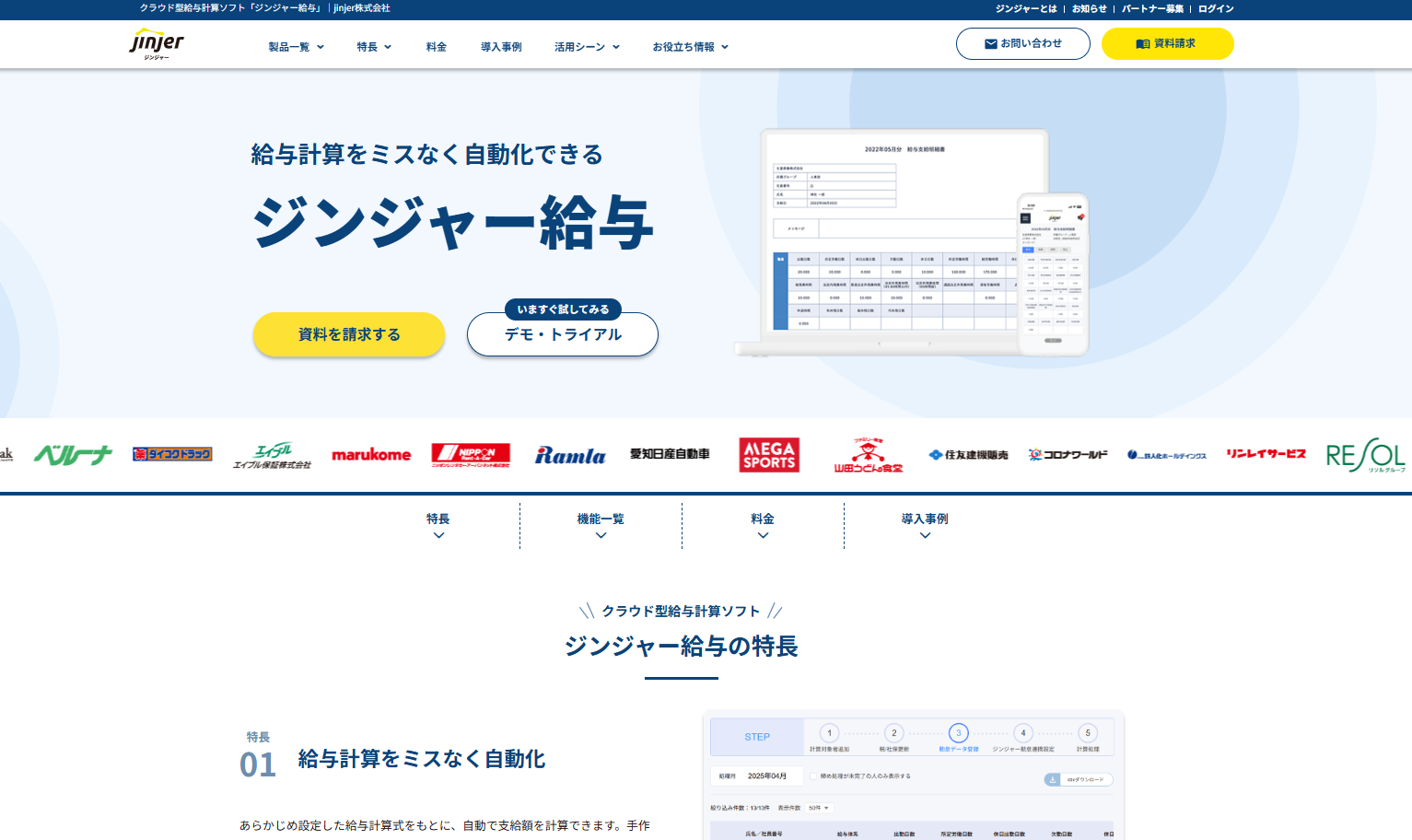Click the MEGA SPORTS logo
1412x840 pixels.
pos(769,455)
